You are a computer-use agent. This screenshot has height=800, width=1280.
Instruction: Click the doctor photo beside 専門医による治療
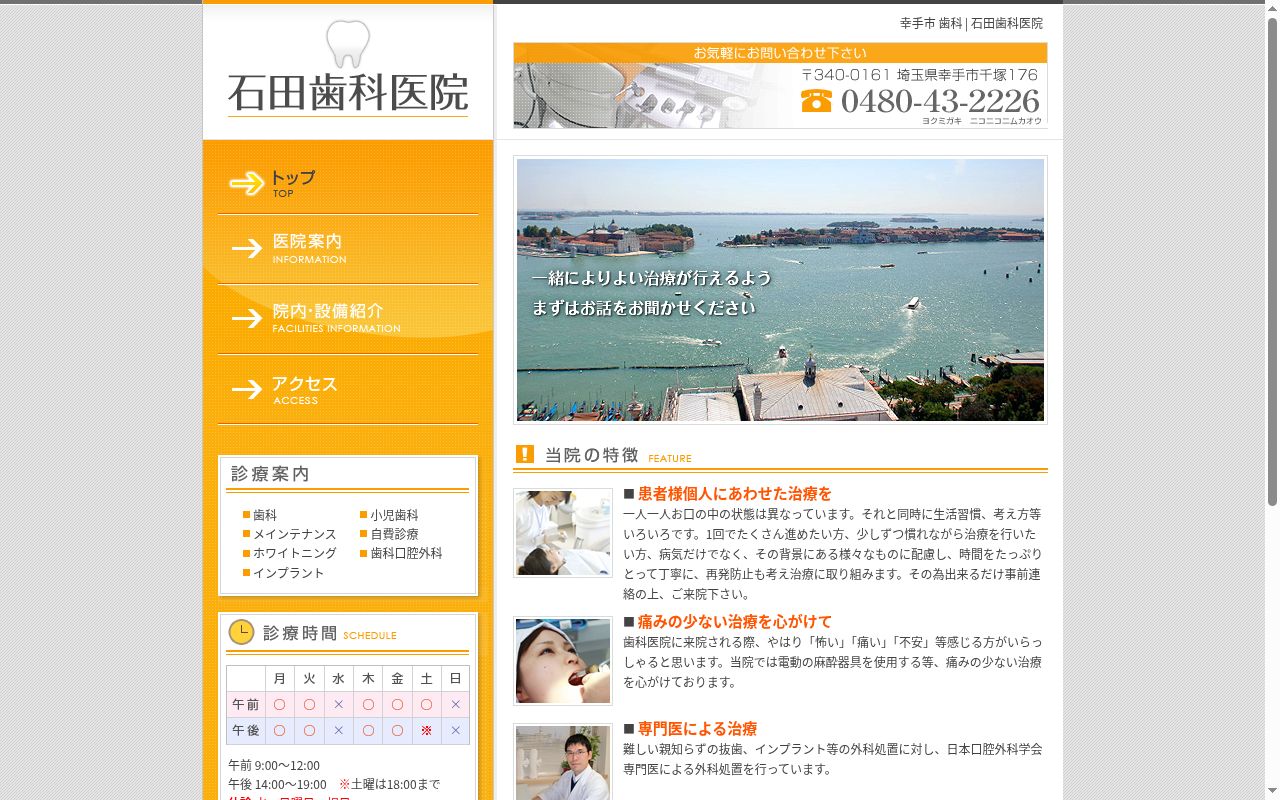(x=563, y=762)
